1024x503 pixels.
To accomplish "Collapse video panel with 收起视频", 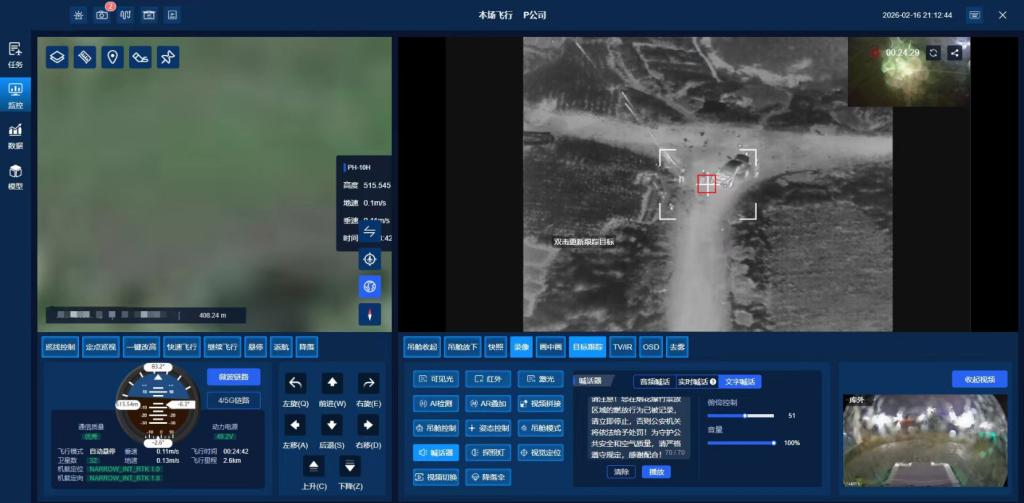I will 979,379.
